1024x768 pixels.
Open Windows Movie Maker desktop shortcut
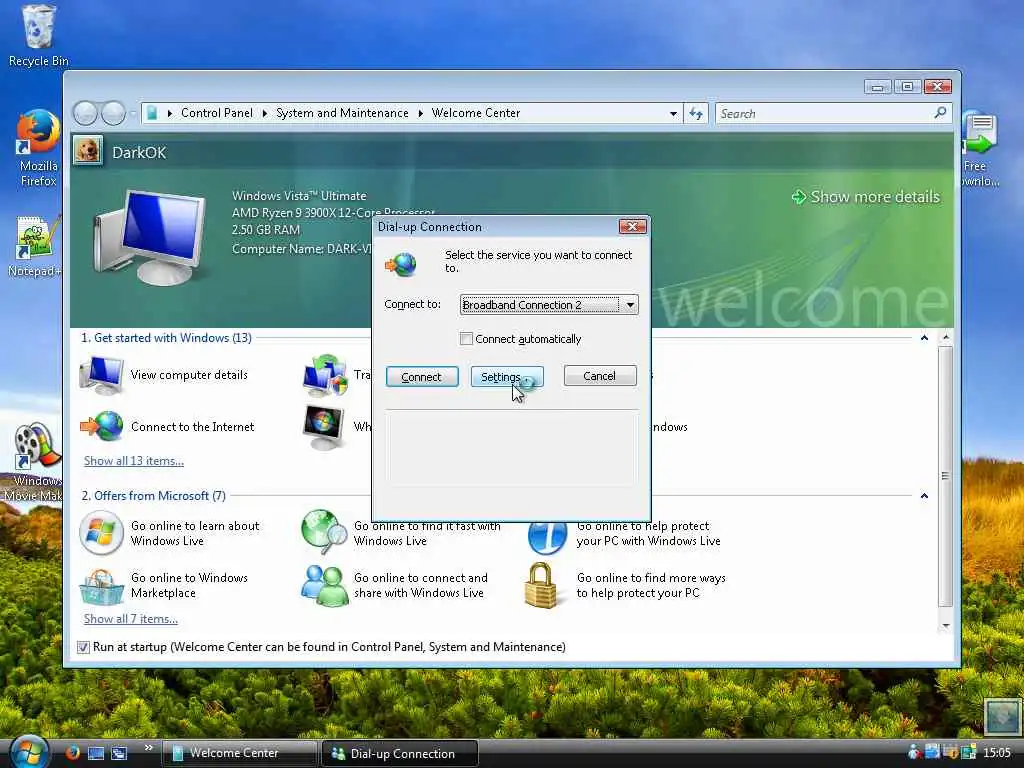pos(34,462)
